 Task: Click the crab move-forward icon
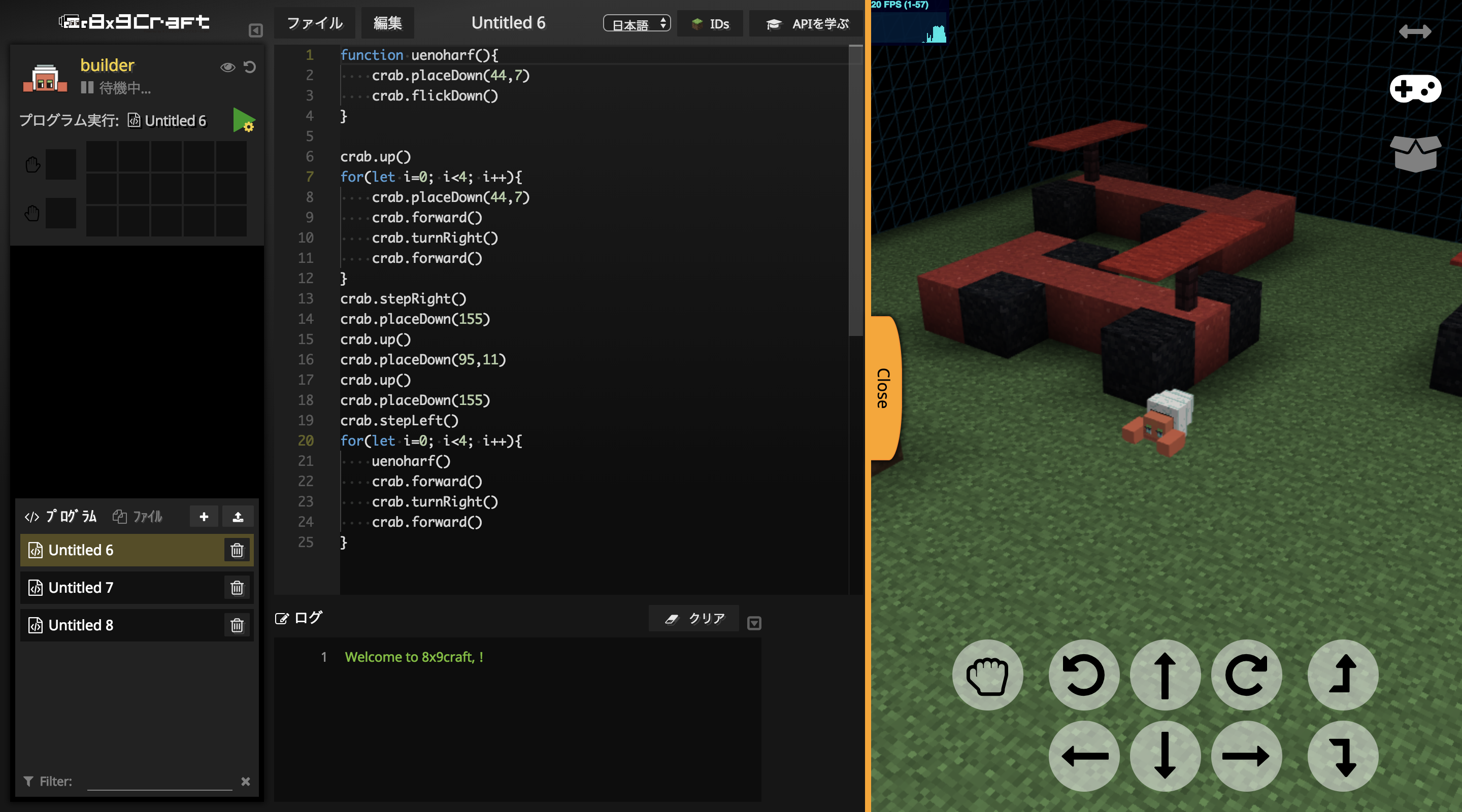tap(1164, 675)
